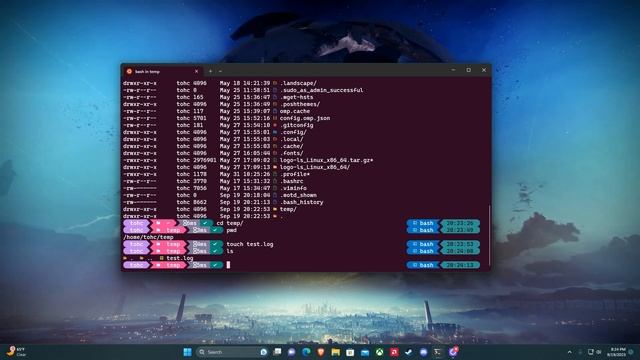Click the "omp.cache" file name
The height and width of the screenshot is (360, 640).
[x=295, y=111]
